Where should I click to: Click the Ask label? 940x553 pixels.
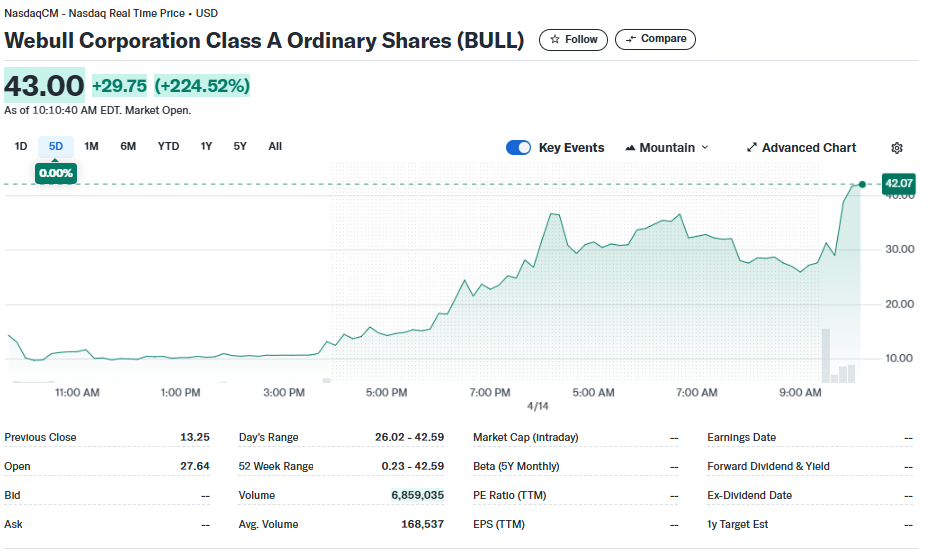13,524
